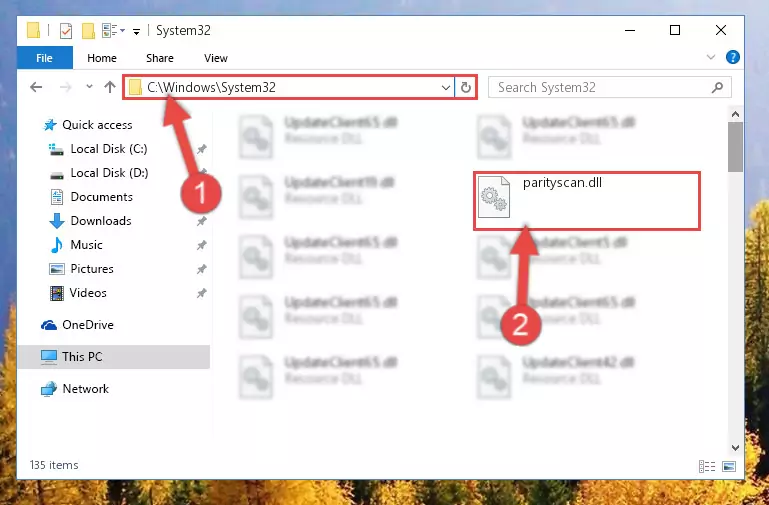This screenshot has width=769, height=505.
Task: Switch to the Home ribbon tab
Action: pos(102,58)
